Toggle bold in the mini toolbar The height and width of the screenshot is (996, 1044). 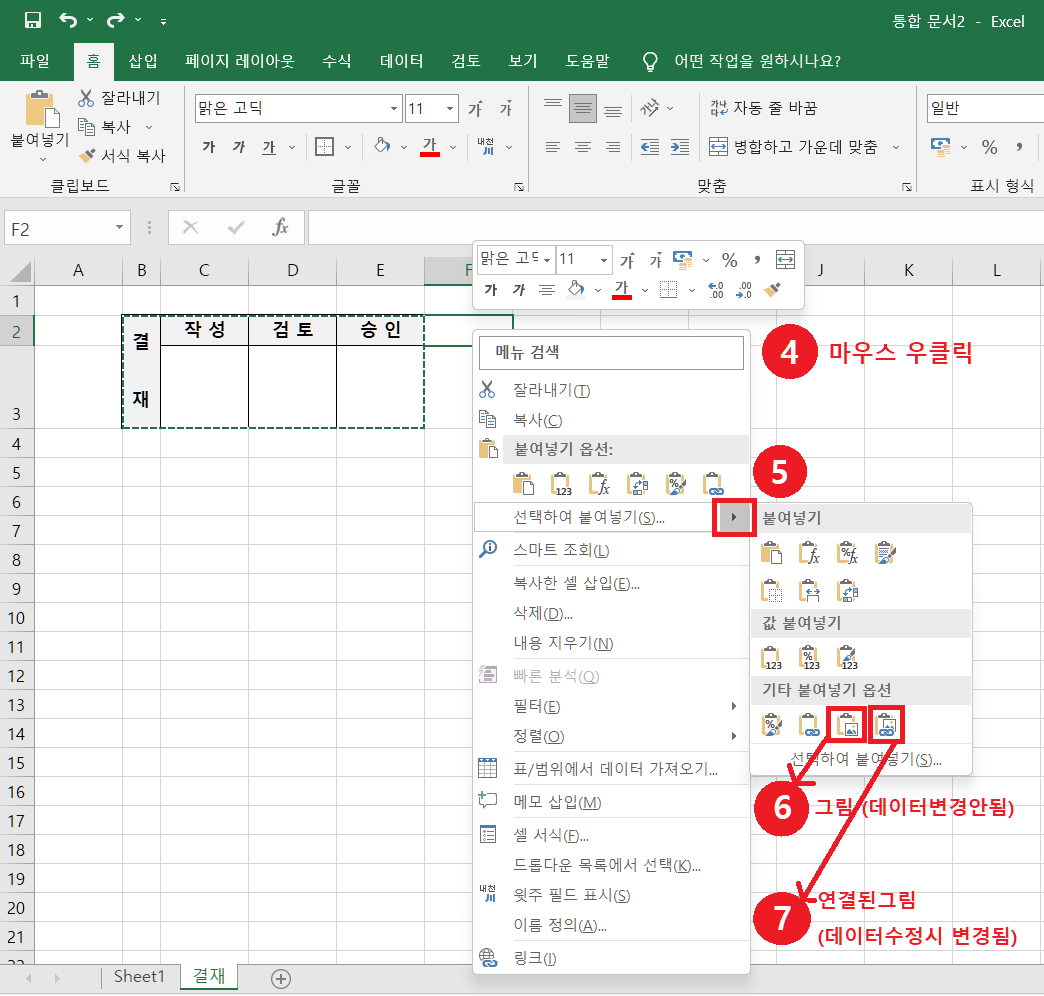[x=491, y=290]
